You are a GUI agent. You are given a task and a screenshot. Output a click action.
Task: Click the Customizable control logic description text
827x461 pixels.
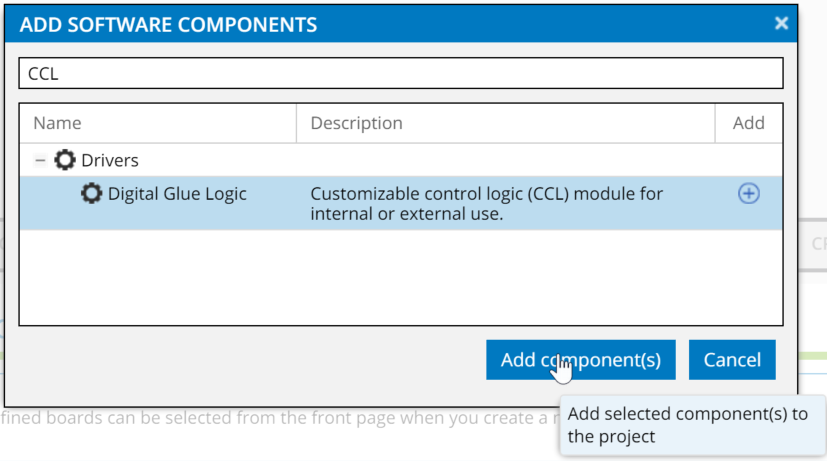coord(486,204)
